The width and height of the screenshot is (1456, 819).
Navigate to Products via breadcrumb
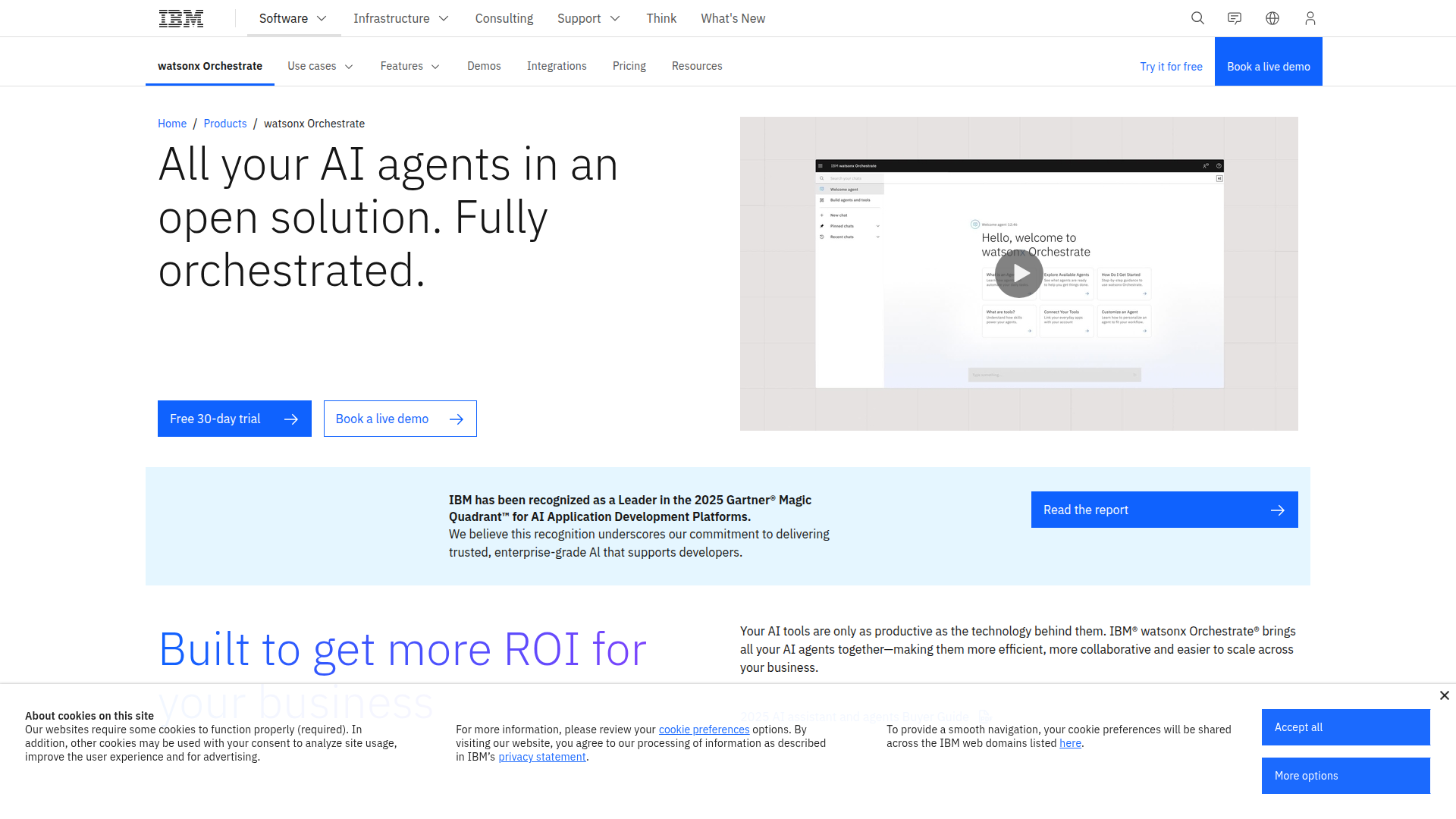pyautogui.click(x=224, y=123)
